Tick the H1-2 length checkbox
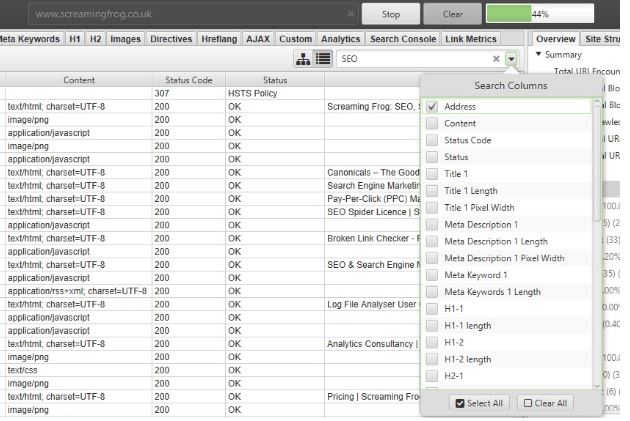 click(432, 360)
